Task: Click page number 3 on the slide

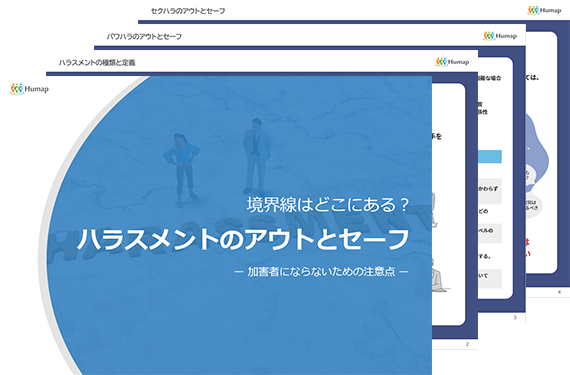Action: point(515,318)
